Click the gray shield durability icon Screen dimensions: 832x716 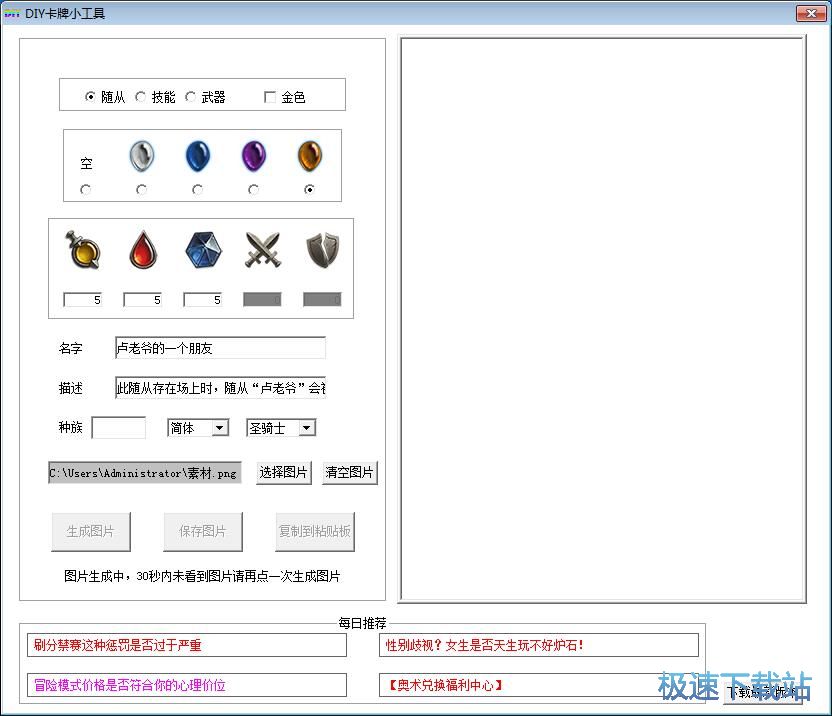tap(323, 250)
